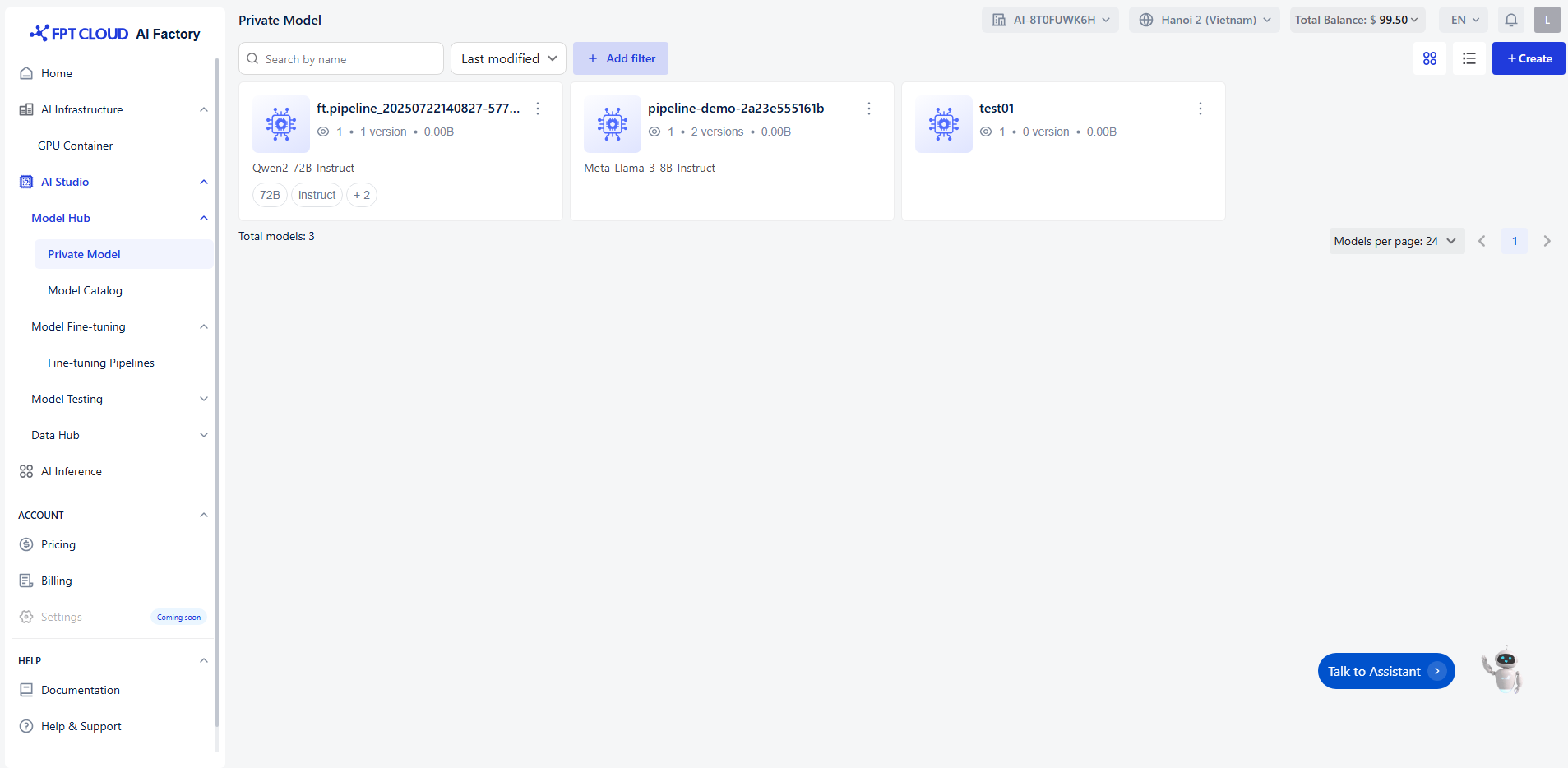Open the Last modified sort dropdown
Image resolution: width=1568 pixels, height=768 pixels.
tap(508, 58)
